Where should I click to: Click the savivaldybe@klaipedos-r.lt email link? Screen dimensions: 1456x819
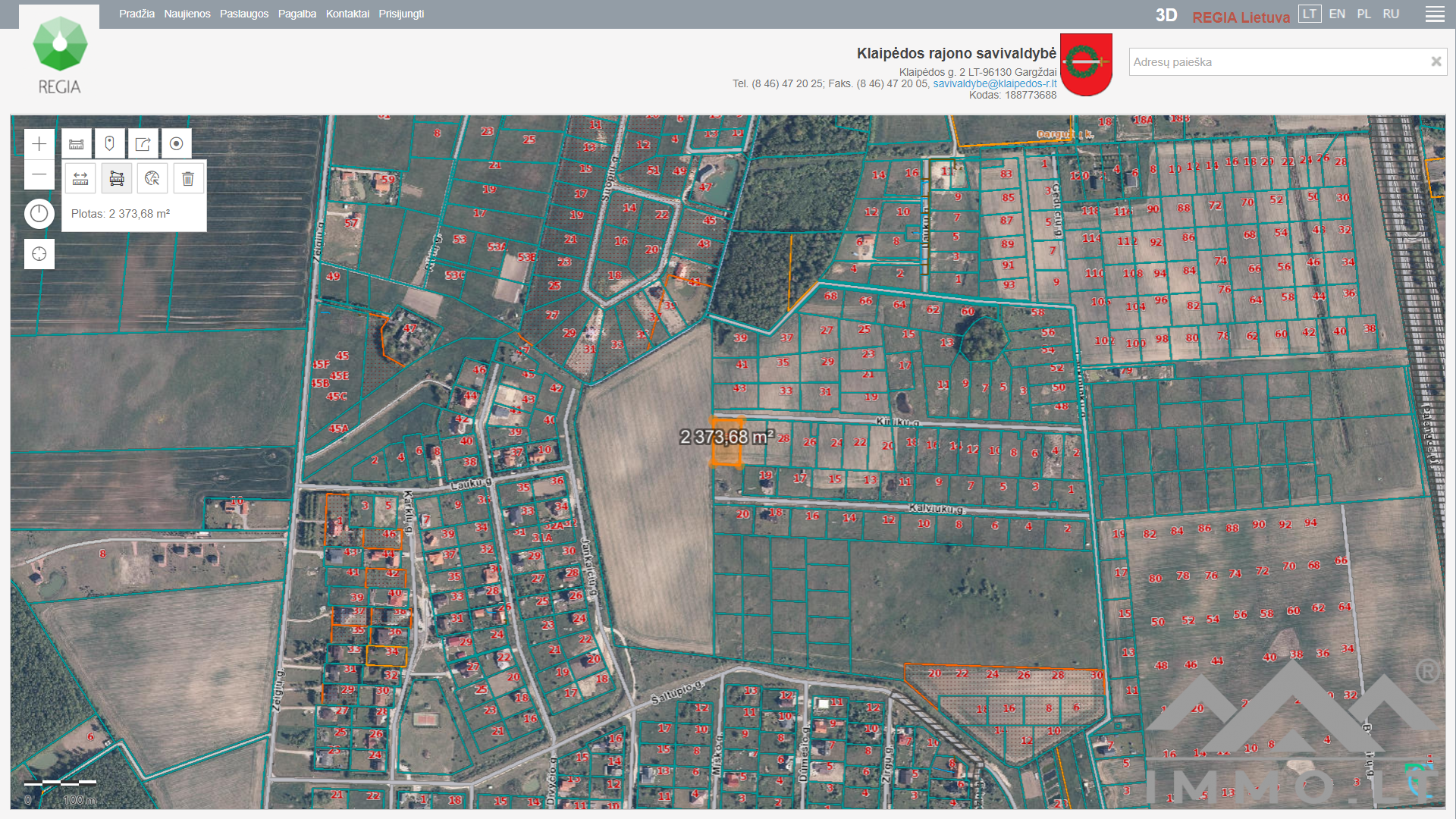point(995,83)
